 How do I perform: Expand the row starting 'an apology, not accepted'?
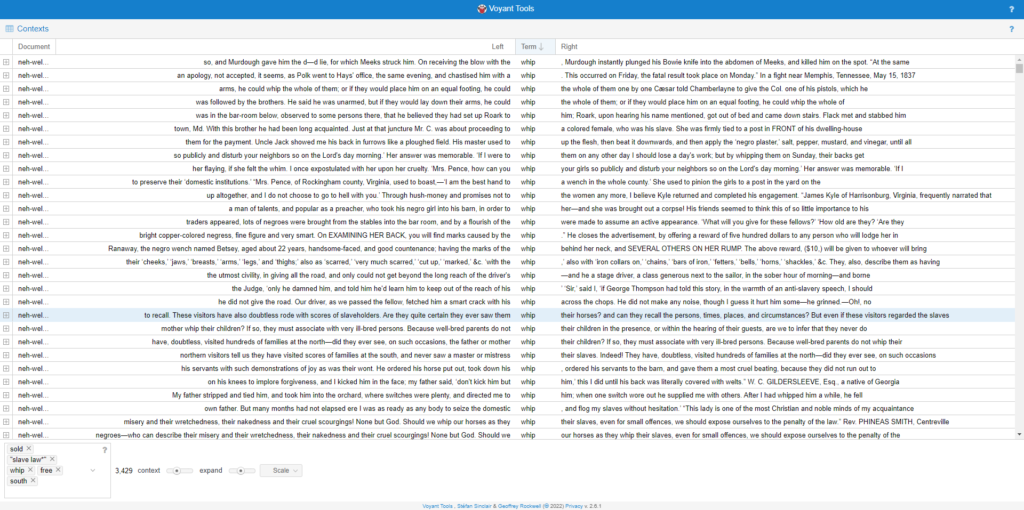[x=6, y=75]
